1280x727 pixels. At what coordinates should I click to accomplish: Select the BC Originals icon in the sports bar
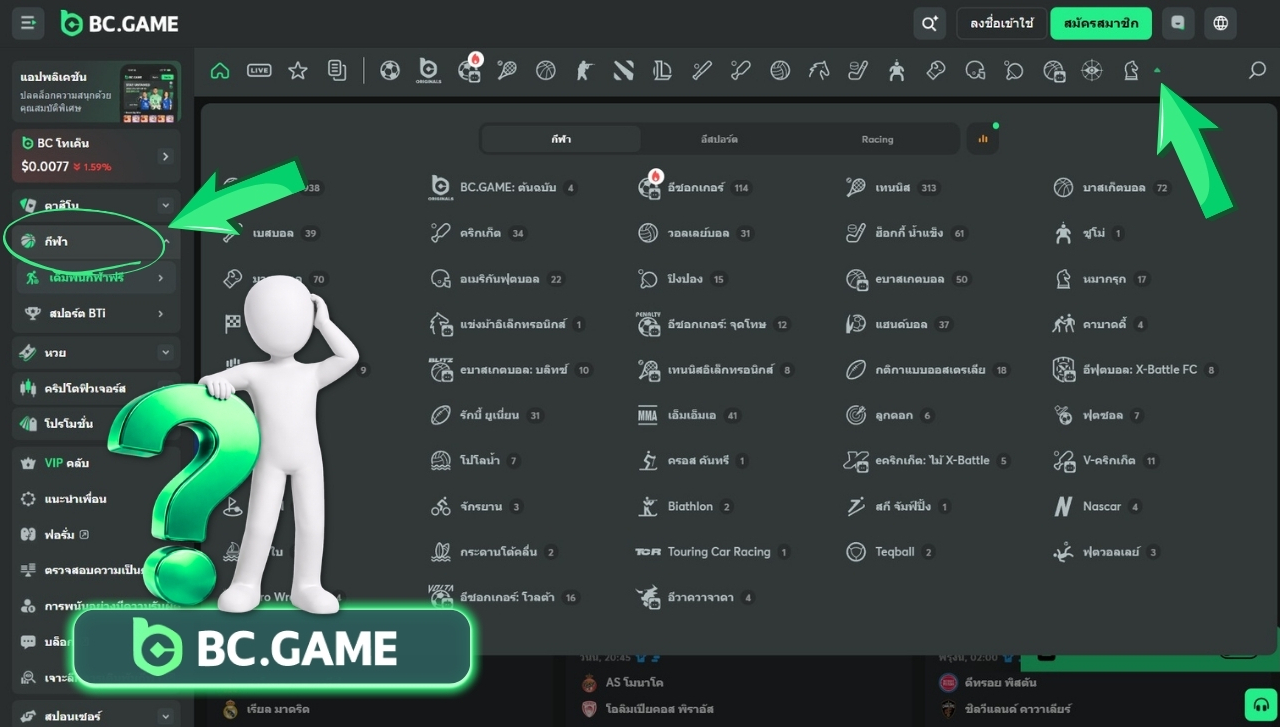coord(429,70)
